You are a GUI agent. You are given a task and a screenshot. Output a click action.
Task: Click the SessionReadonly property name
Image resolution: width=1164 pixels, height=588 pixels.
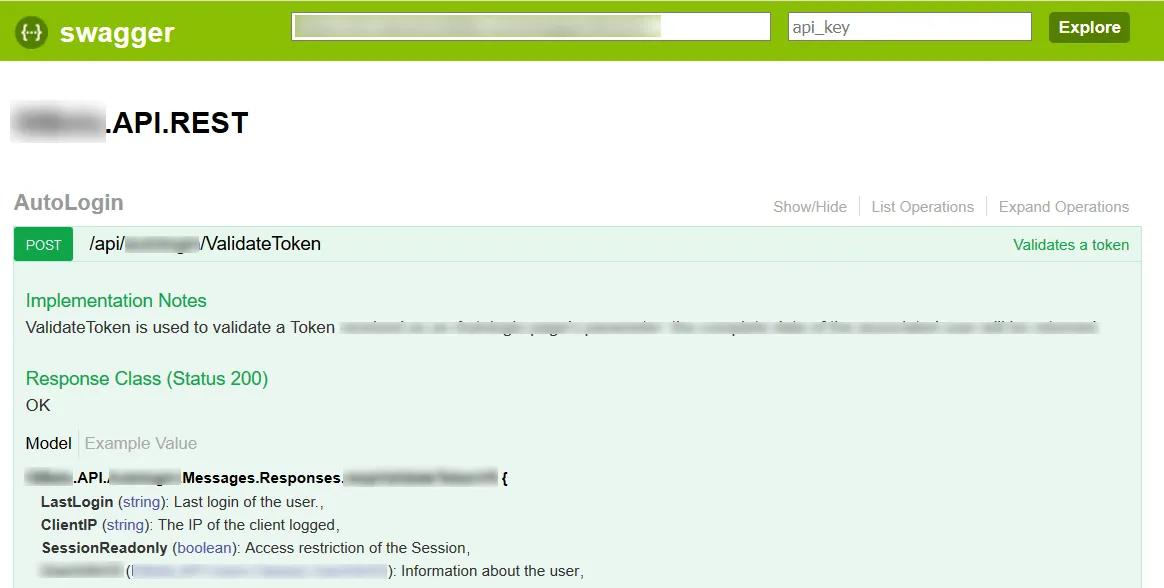point(105,548)
